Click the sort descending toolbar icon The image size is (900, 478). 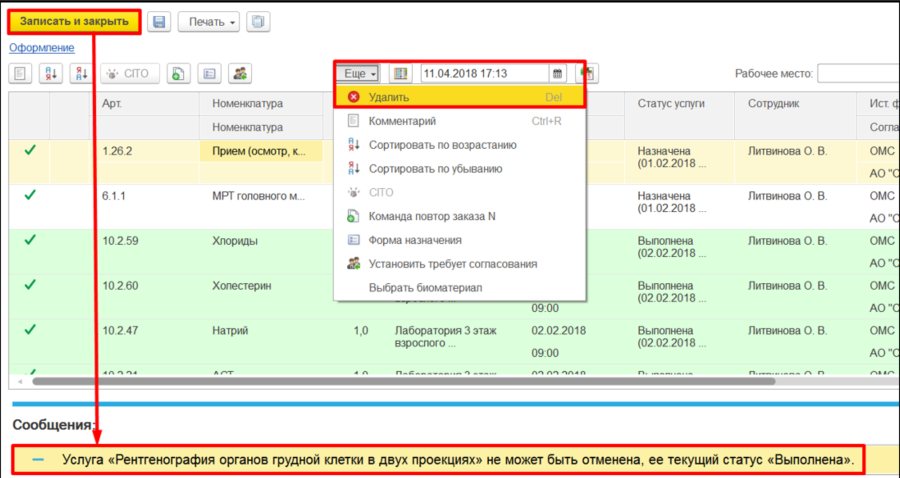coord(81,73)
